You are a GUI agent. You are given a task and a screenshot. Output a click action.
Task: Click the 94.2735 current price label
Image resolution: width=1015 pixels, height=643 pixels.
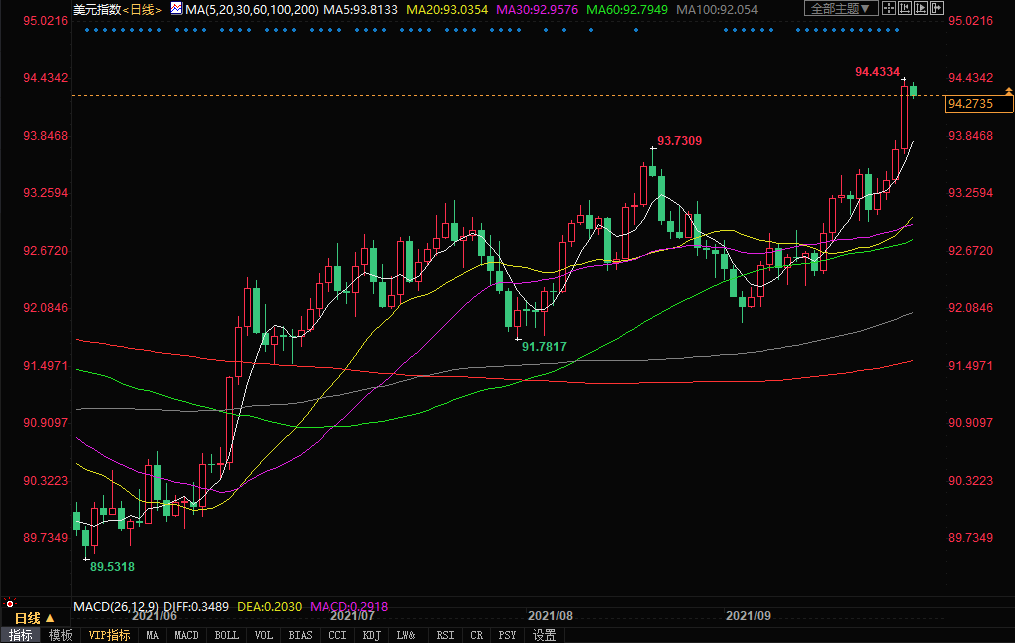pyautogui.click(x=968, y=103)
